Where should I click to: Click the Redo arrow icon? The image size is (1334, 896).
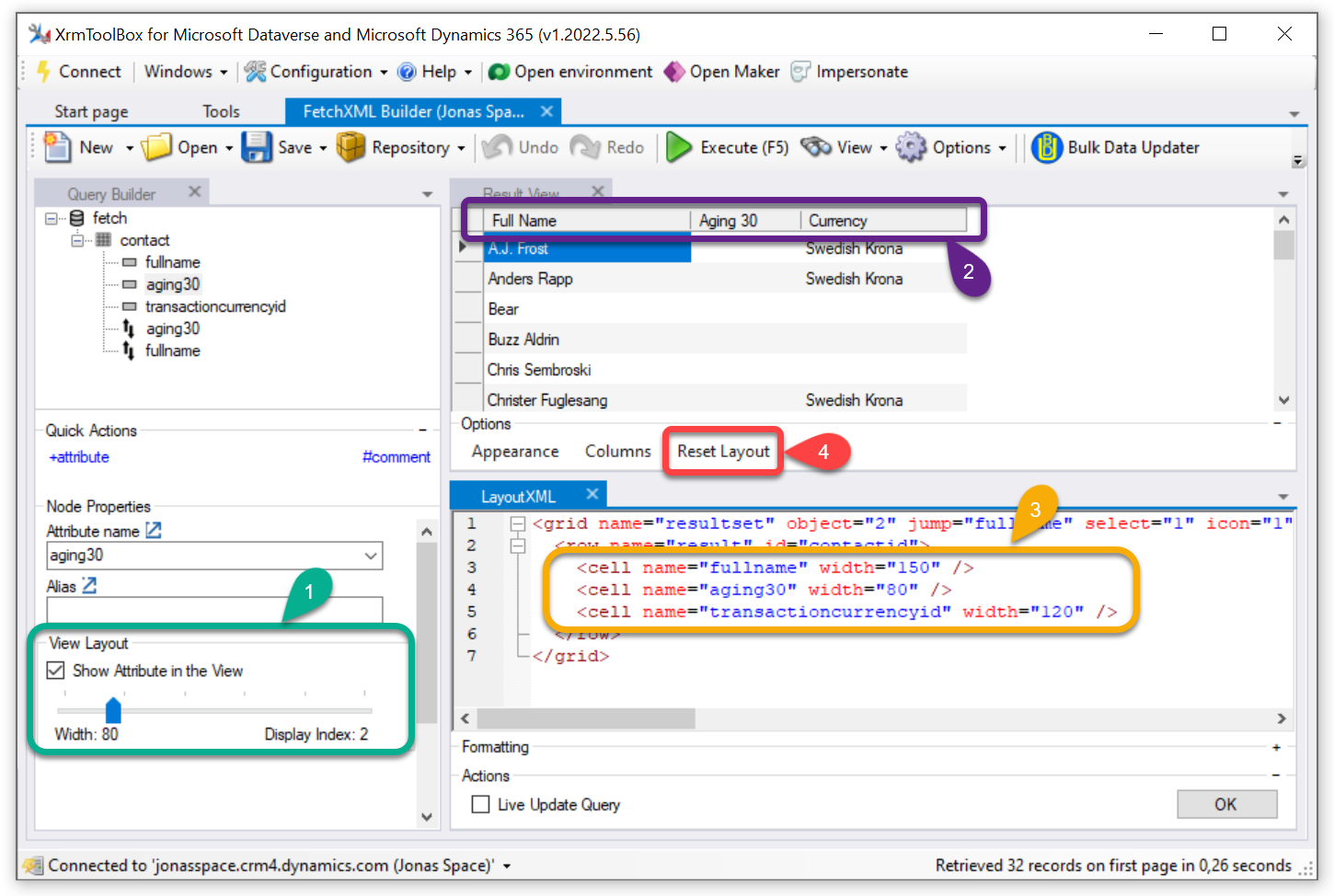586,147
